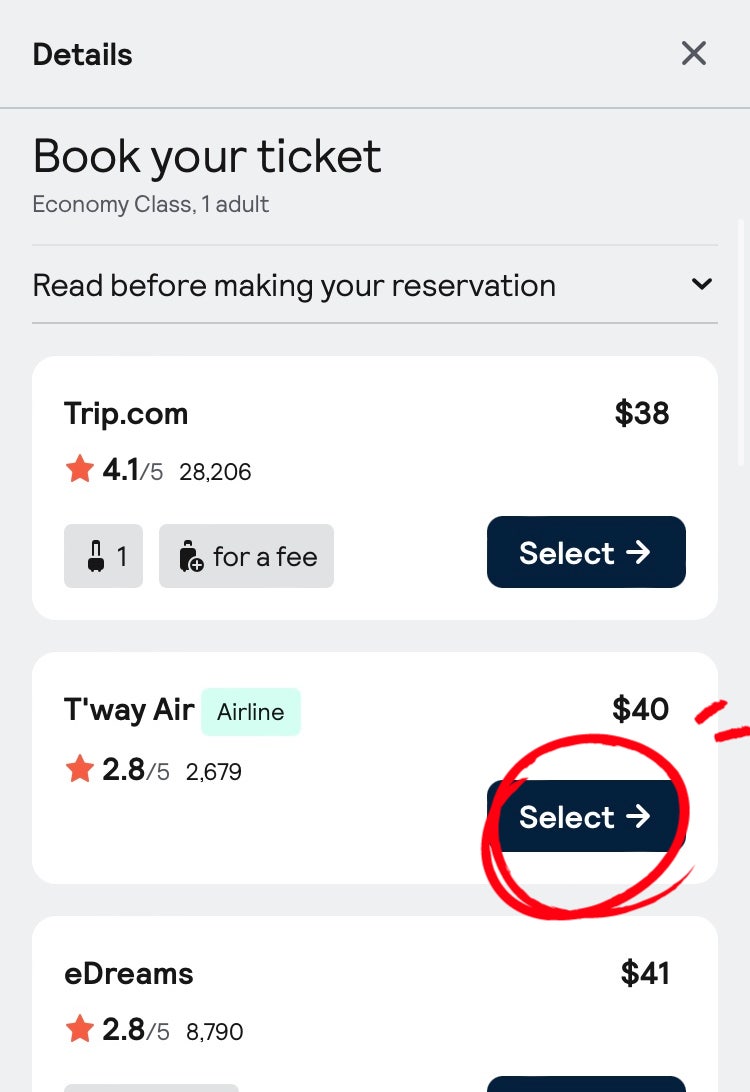750x1092 pixels.
Task: Open T'way Air provider name
Action: click(129, 710)
